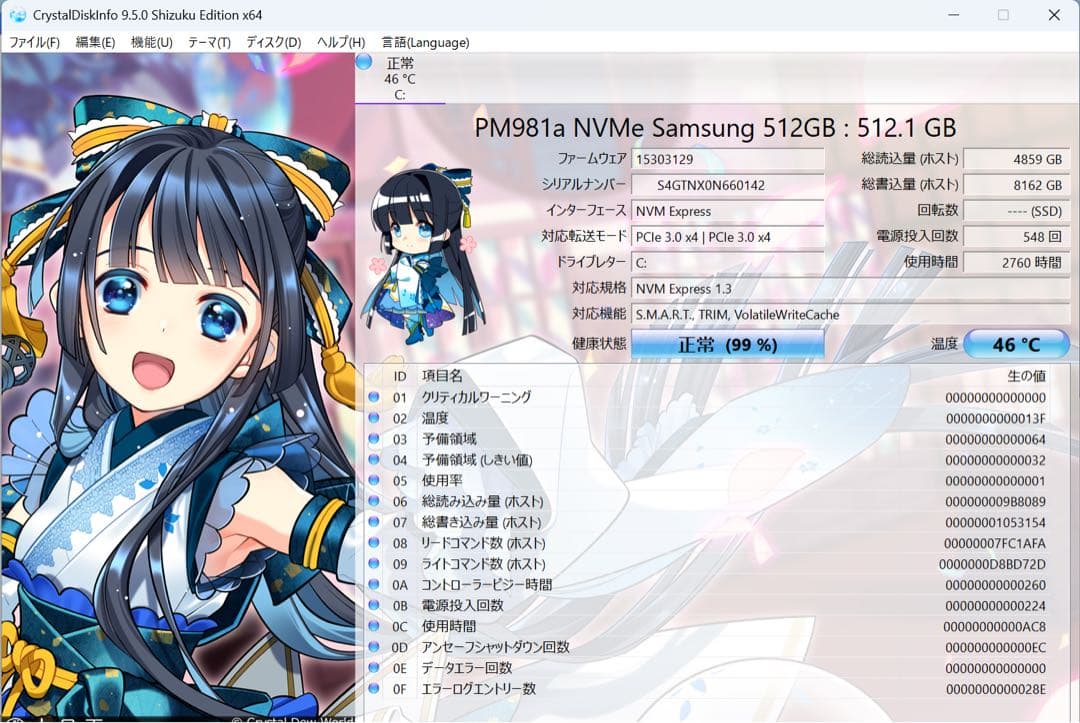Click the 46 ℃ temperature button
1080x723 pixels.
(1017, 343)
